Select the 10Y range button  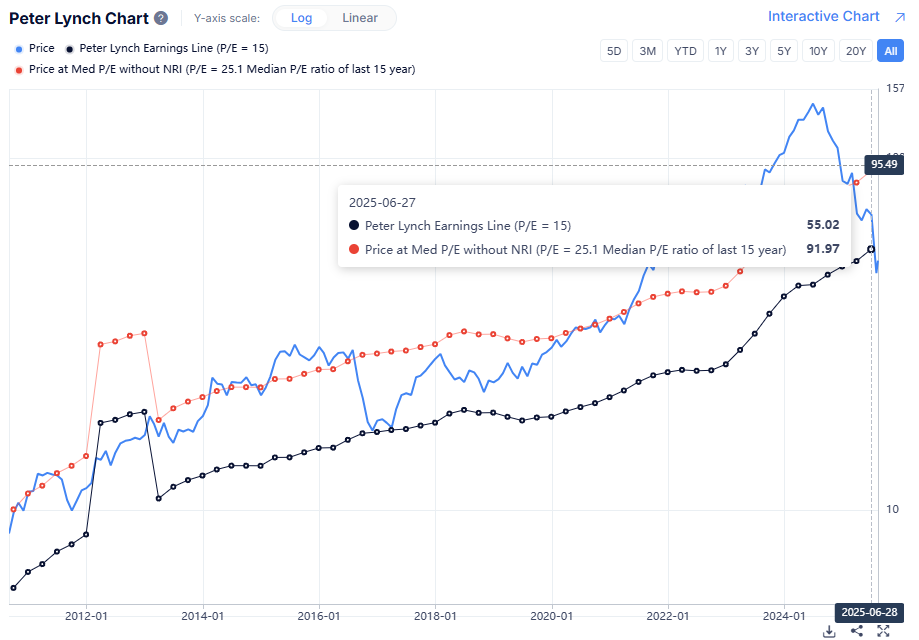click(818, 50)
